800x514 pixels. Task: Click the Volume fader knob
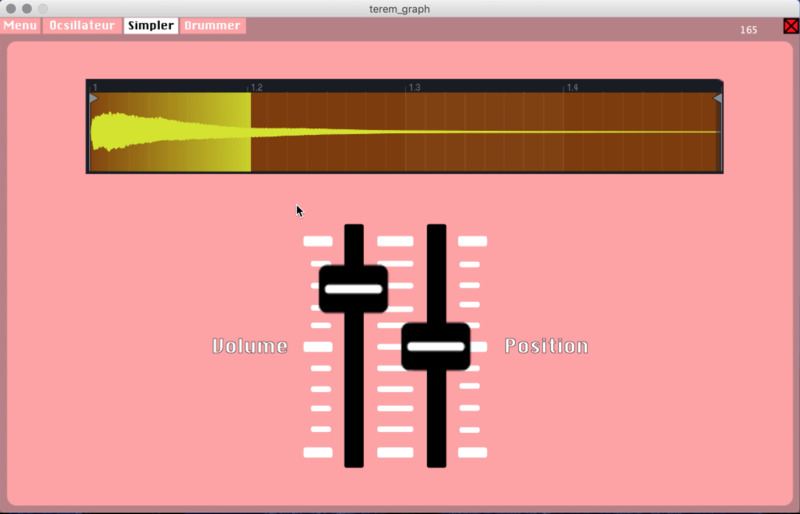[x=353, y=289]
